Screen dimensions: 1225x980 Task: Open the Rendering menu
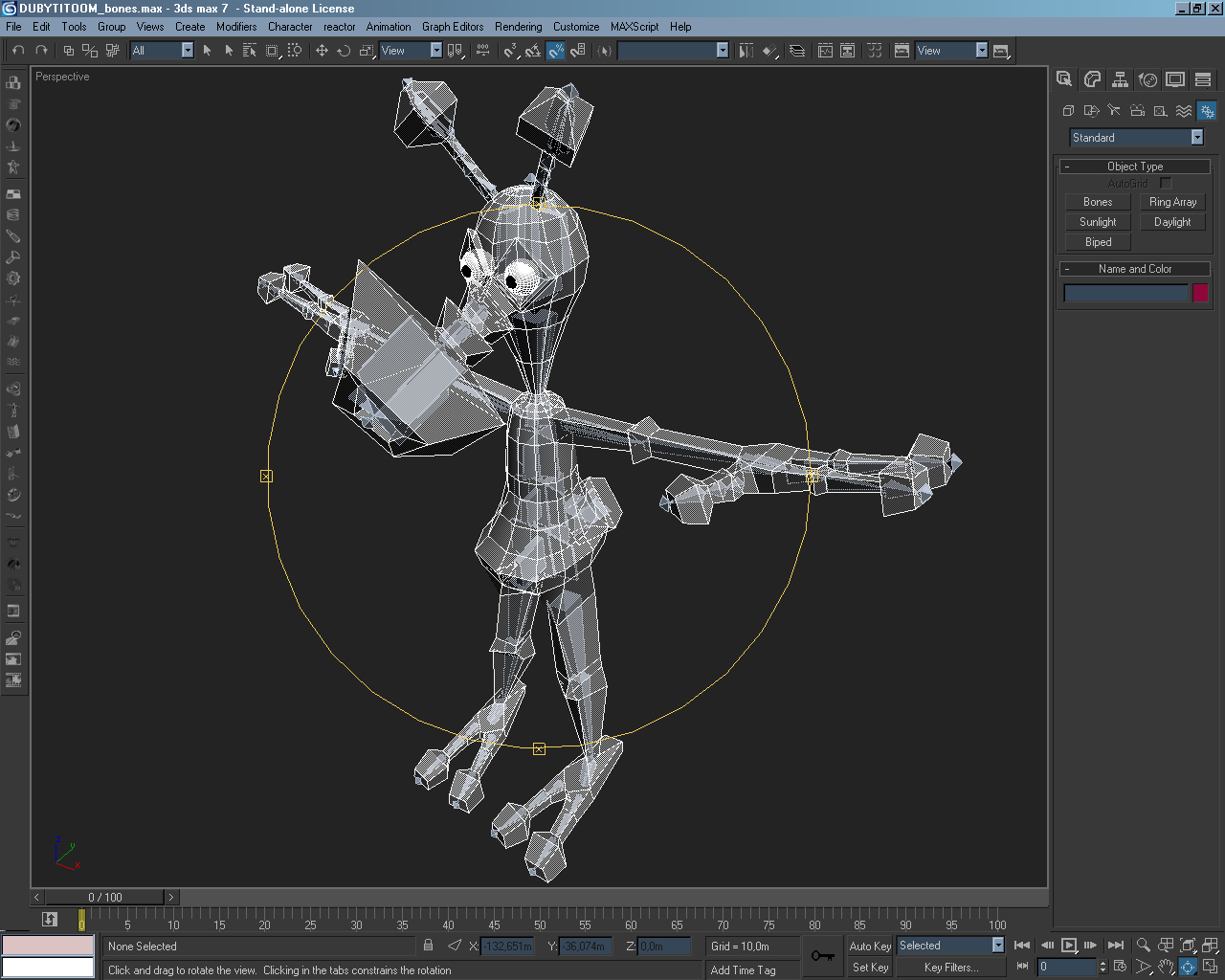(518, 27)
